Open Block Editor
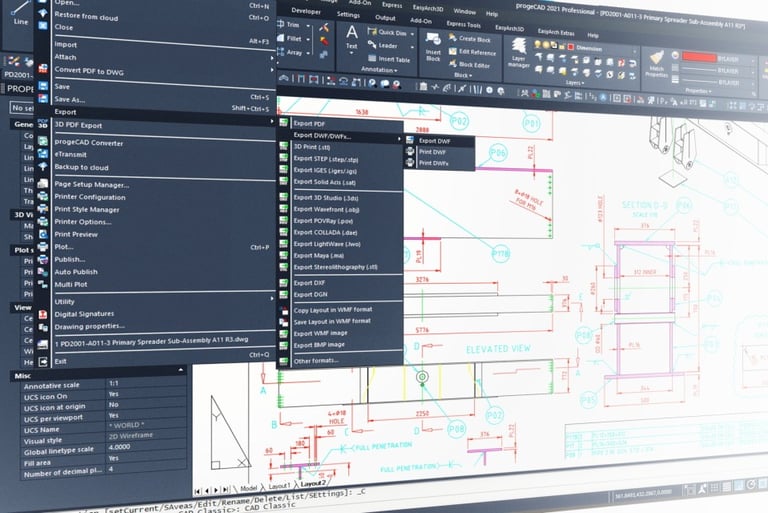This screenshot has height=513, width=768. (x=469, y=65)
